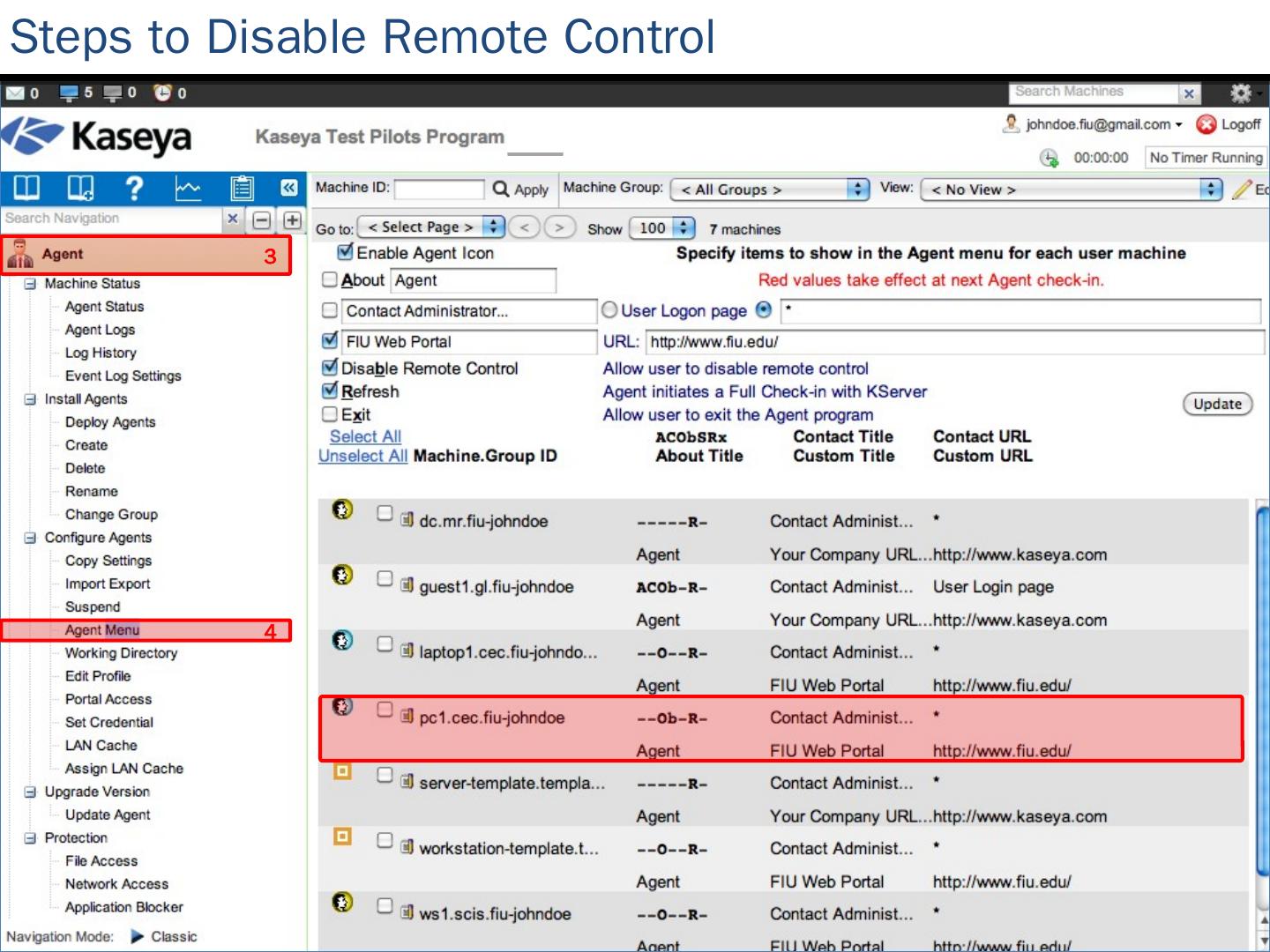Viewport: 1270px width, 952px height.
Task: Select the User Logon page radio button
Action: click(x=609, y=310)
